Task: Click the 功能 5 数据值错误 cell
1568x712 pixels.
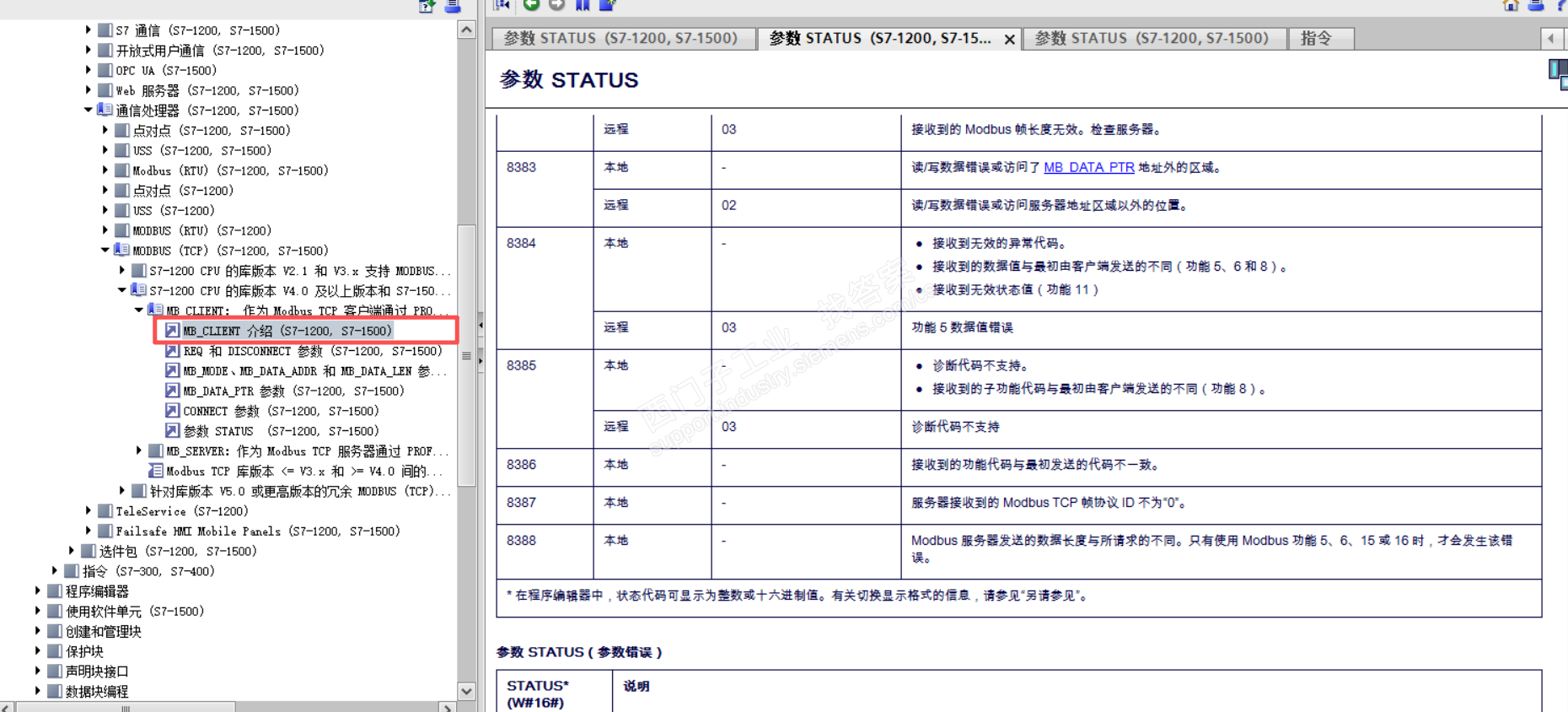Action: [x=1221, y=329]
